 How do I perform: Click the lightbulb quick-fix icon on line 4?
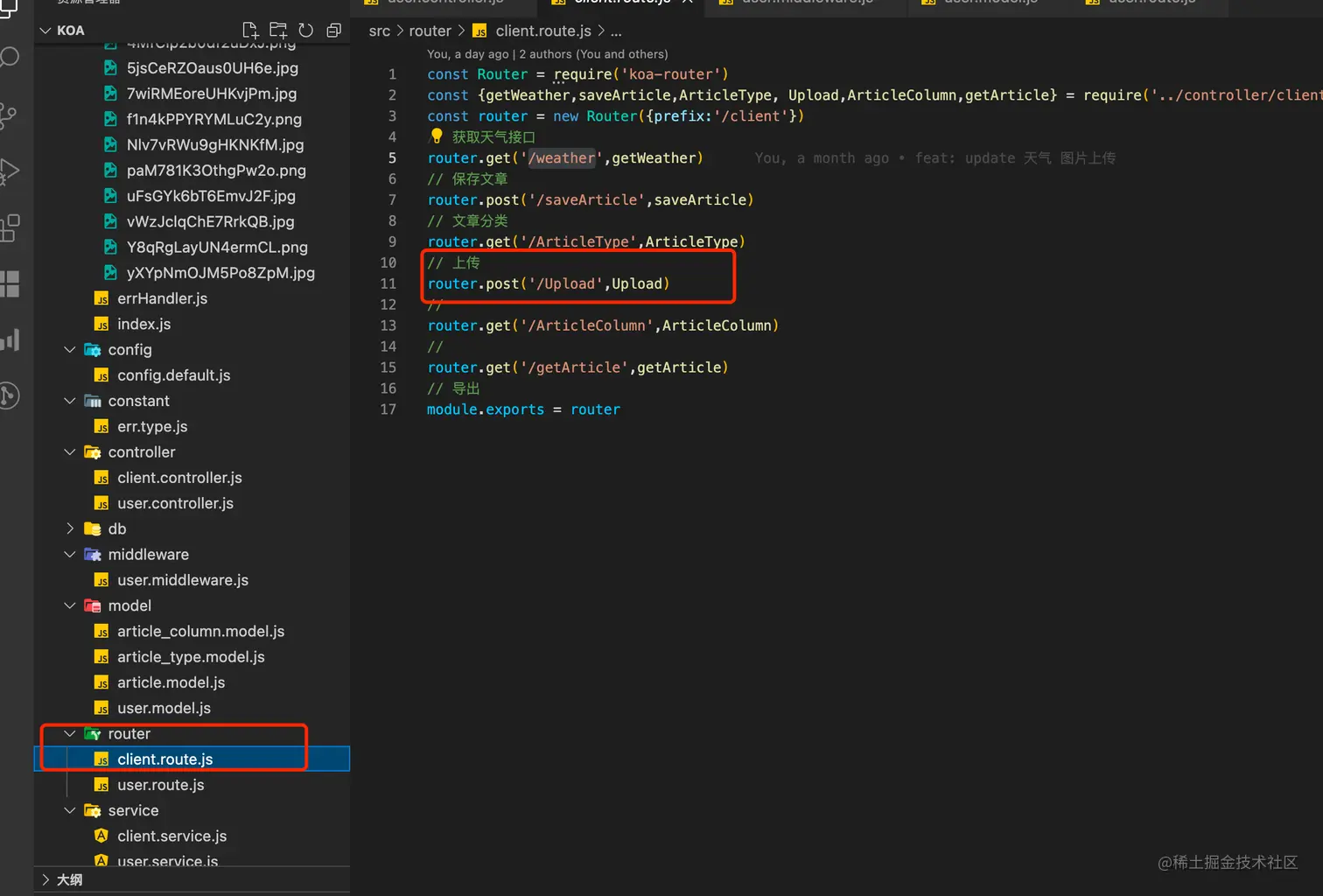[x=437, y=136]
